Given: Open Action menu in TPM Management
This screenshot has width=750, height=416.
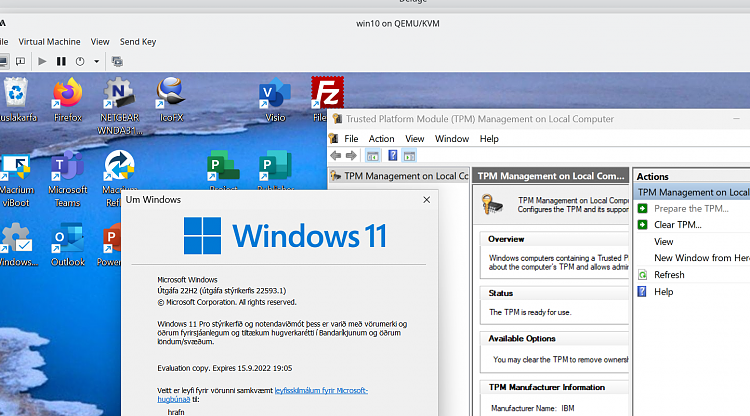Looking at the screenshot, I should pos(381,139).
